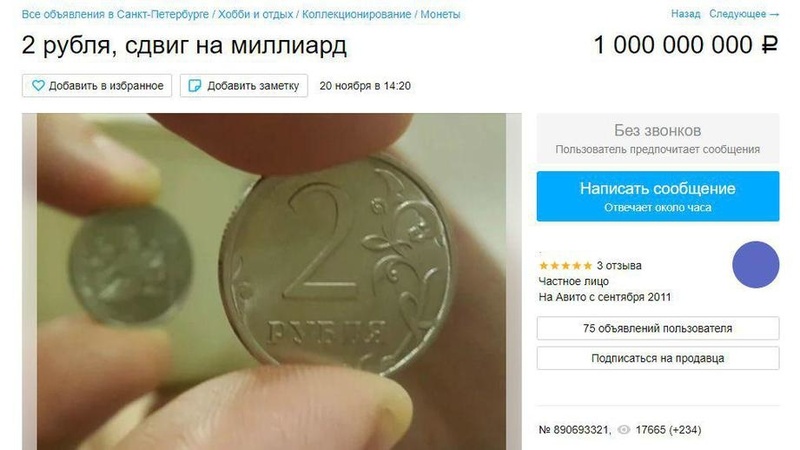This screenshot has width=800, height=450.
Task: Open the seller's purple avatar
Action: [756, 265]
